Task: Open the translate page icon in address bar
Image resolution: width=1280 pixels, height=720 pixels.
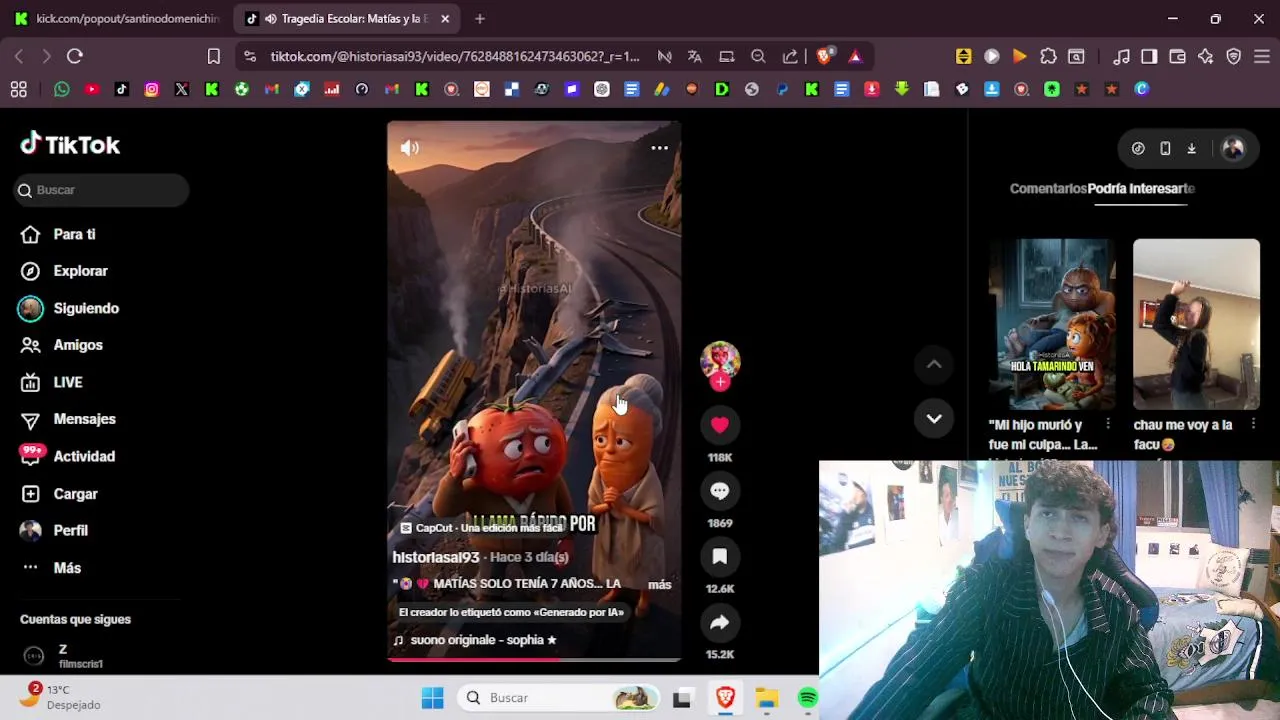Action: [x=695, y=56]
